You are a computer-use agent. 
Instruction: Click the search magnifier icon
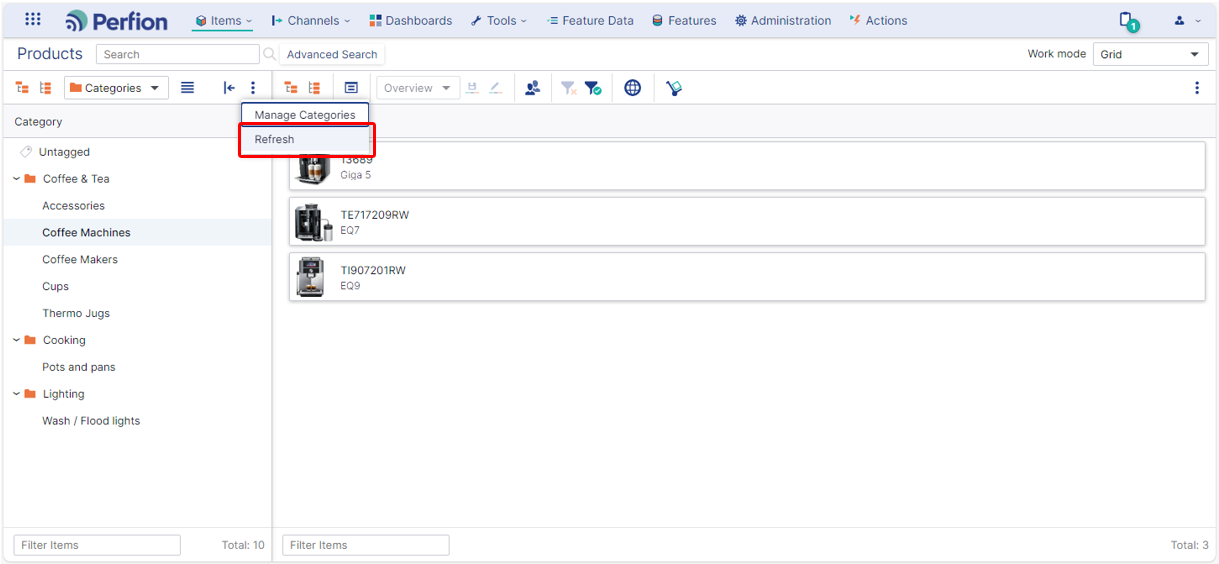269,54
